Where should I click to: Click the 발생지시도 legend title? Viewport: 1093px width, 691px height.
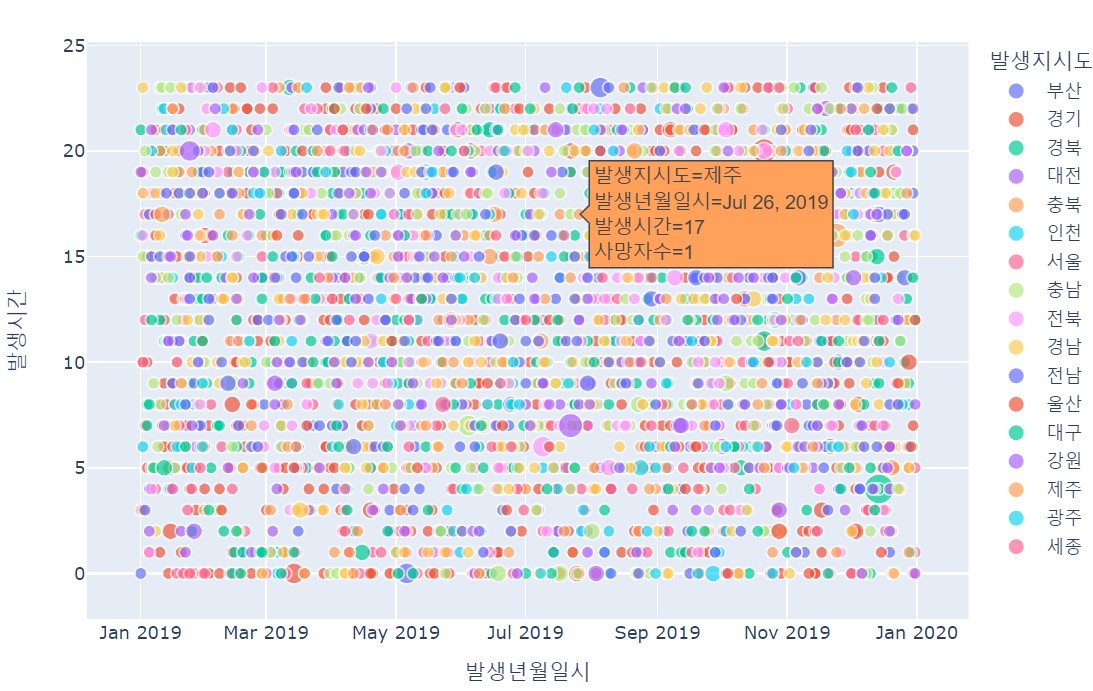tap(1041, 61)
